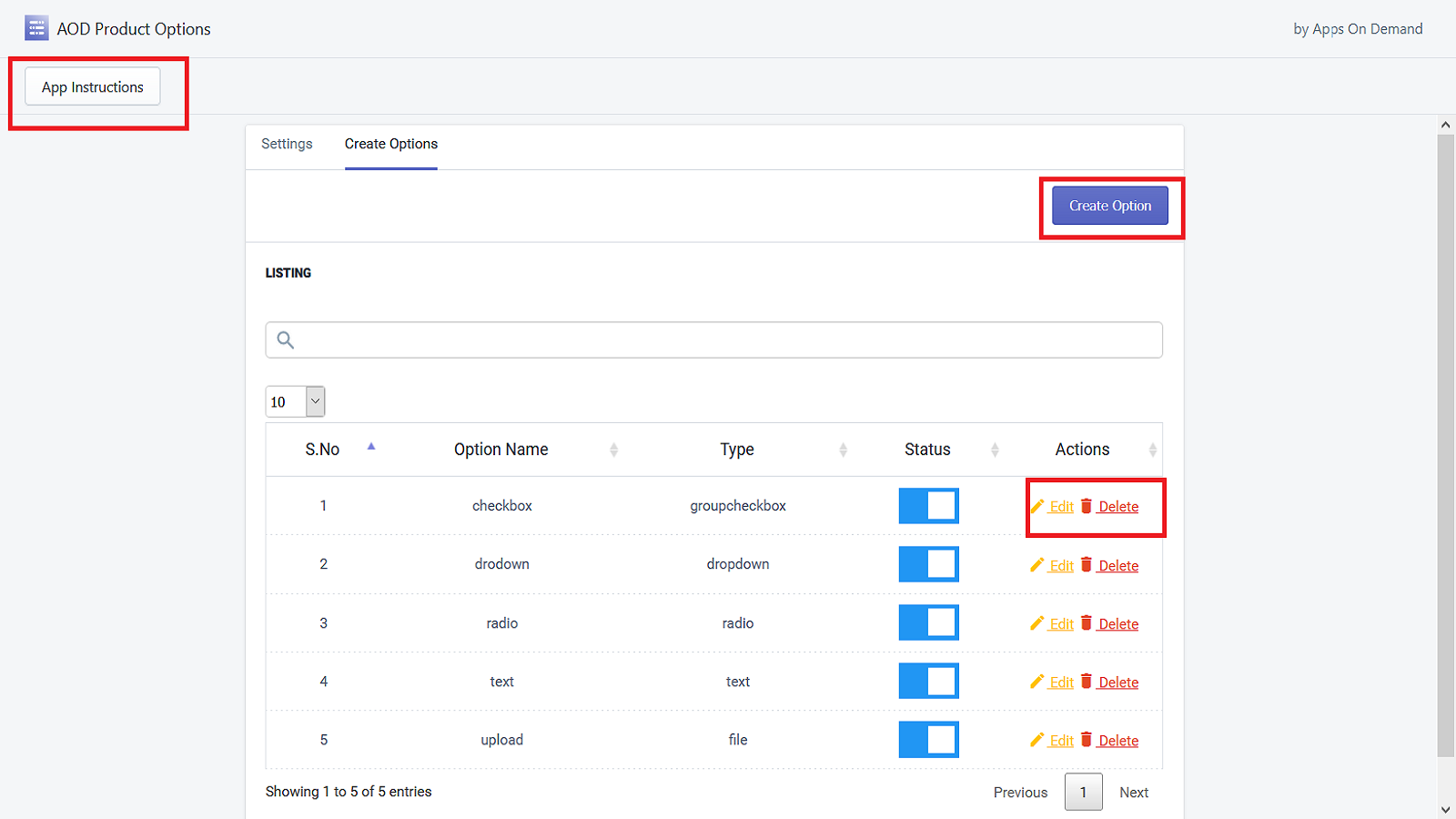Click the pencil icon in the radio row

[1036, 623]
